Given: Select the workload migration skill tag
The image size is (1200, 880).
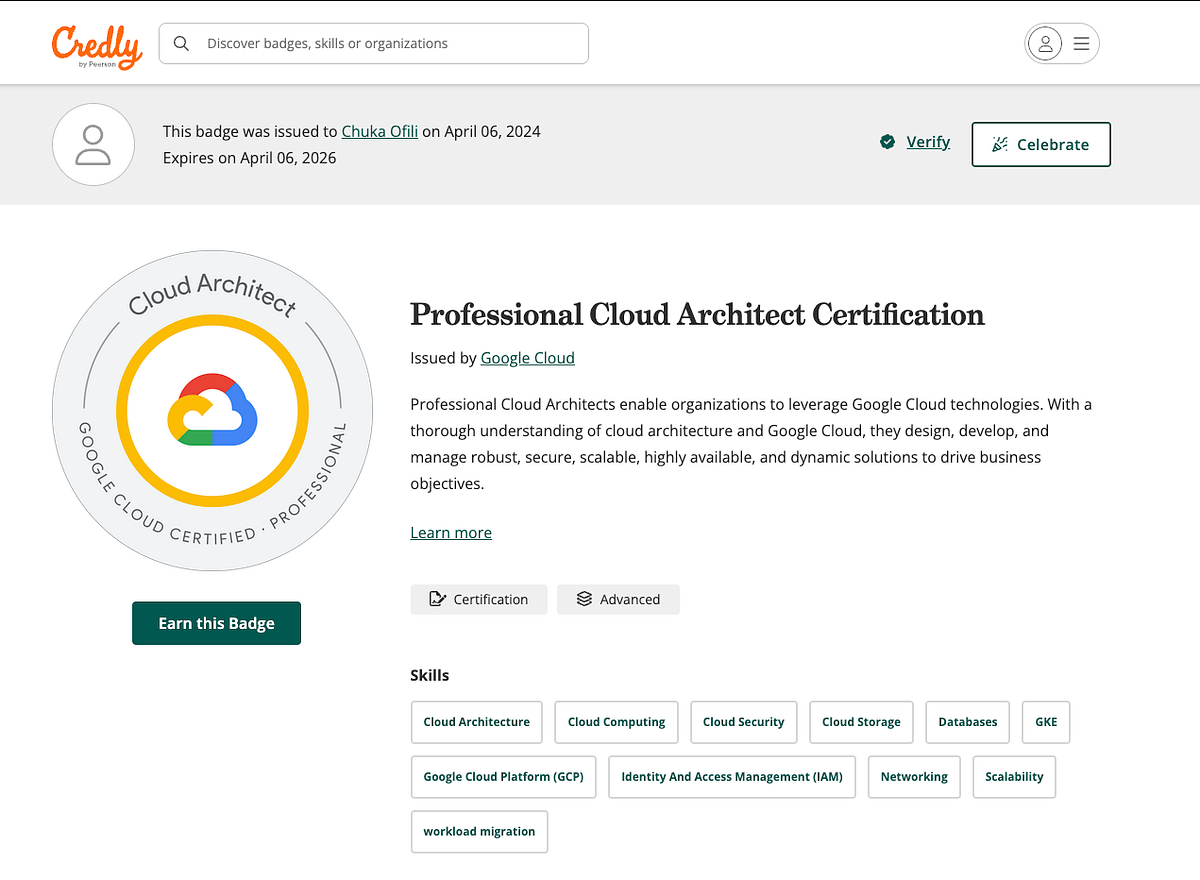Looking at the screenshot, I should pos(479,832).
